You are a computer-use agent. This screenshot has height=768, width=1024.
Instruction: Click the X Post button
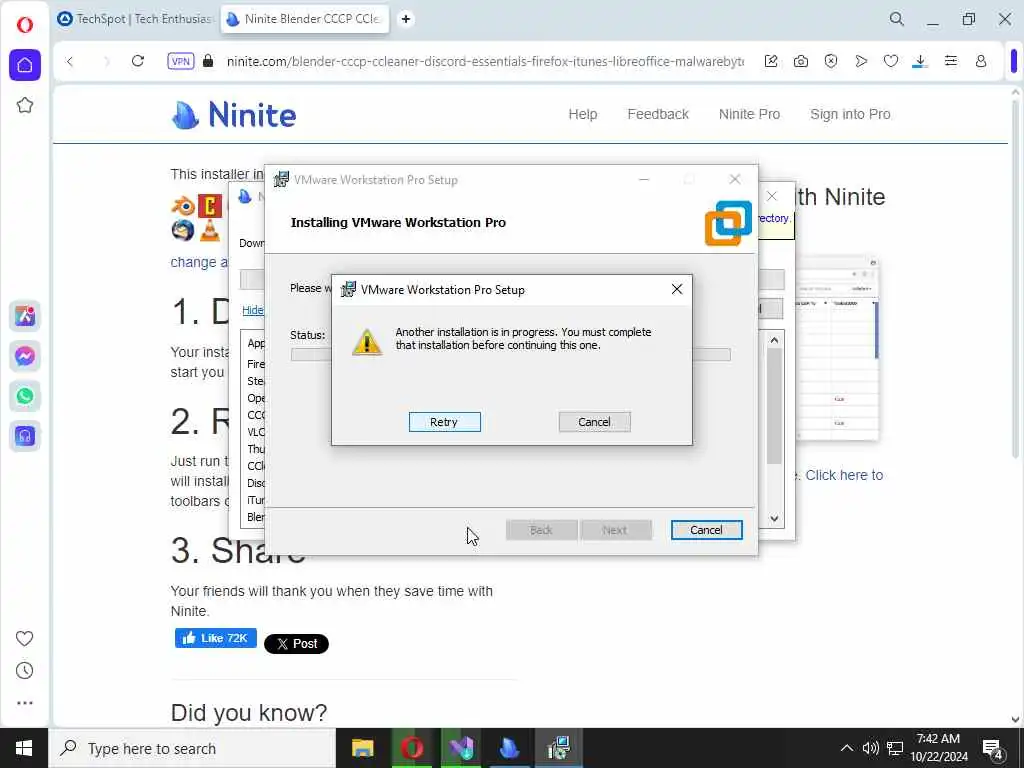click(296, 644)
